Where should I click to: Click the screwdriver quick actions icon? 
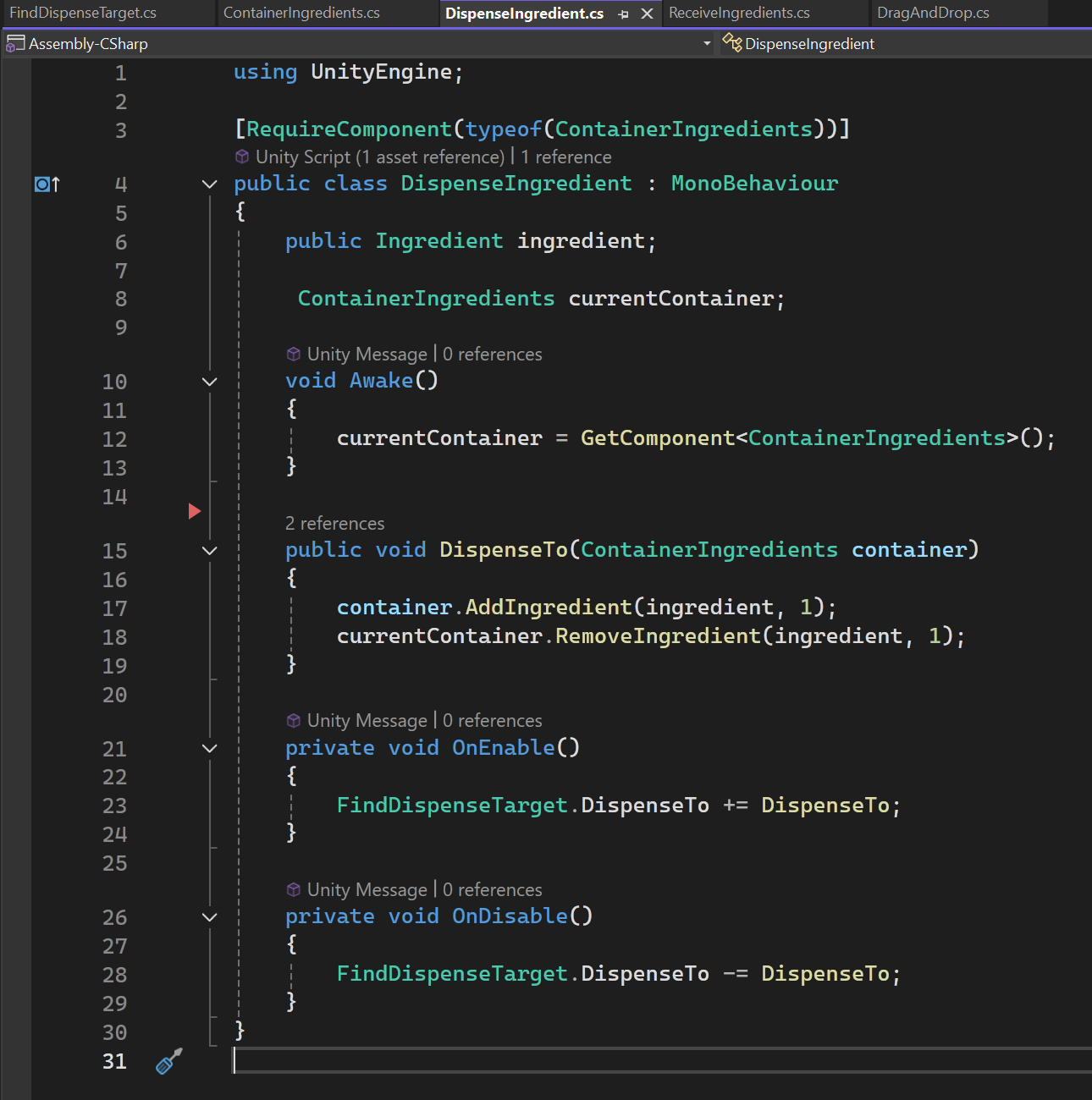(x=169, y=1061)
